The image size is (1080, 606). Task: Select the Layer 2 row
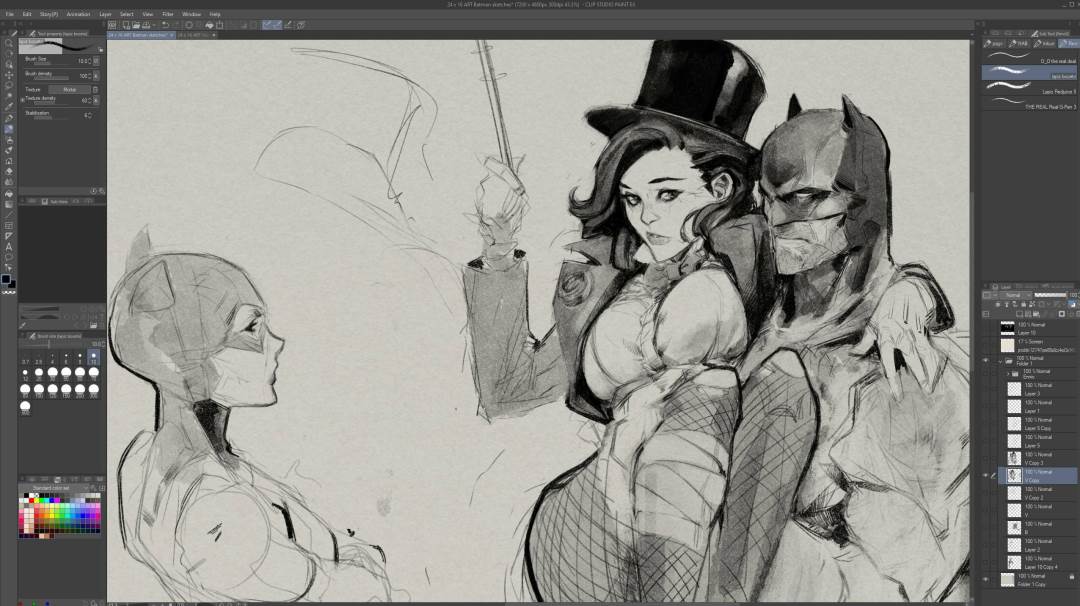[1038, 545]
